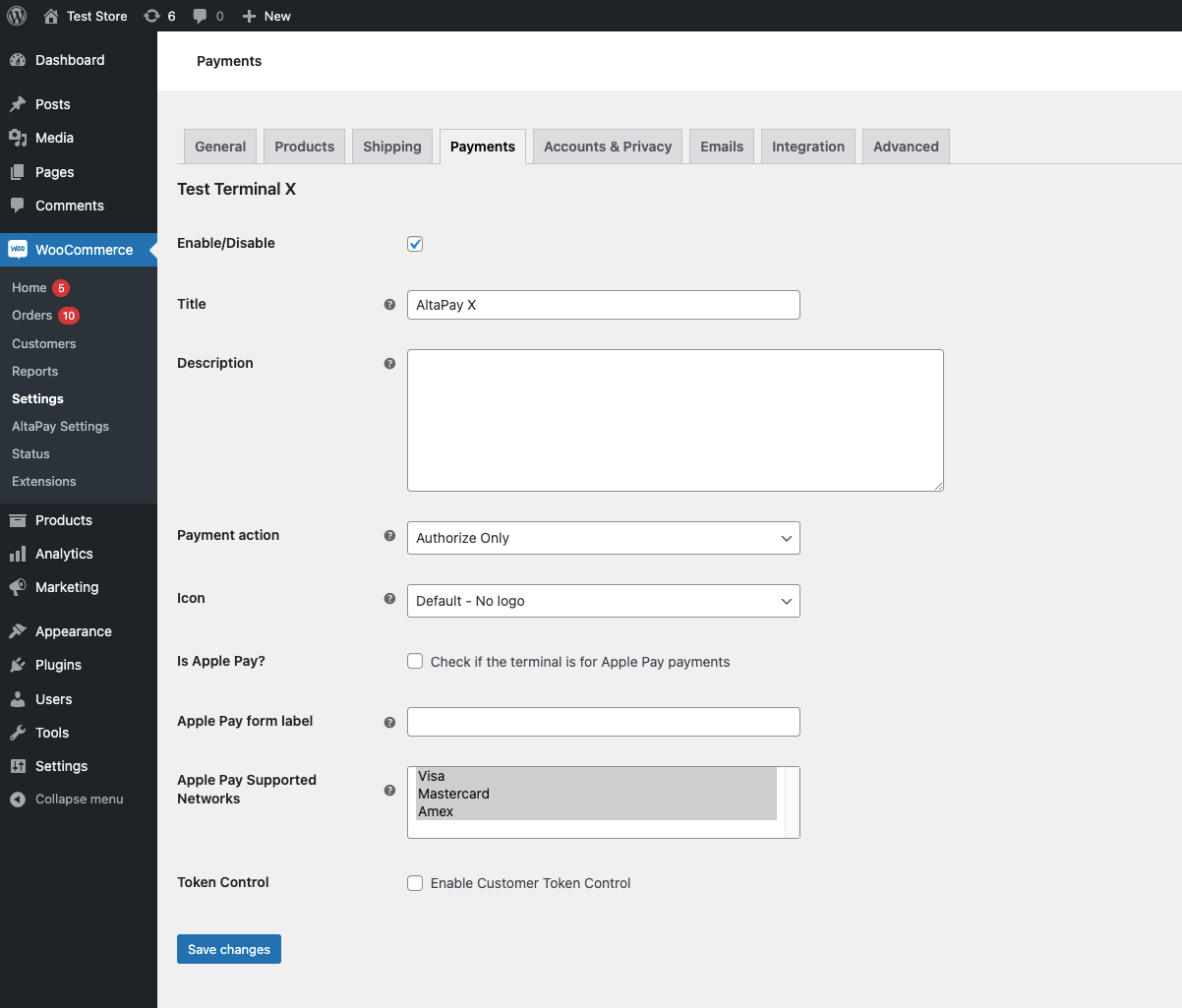
Task: Check the Is Apple Pay checkbox
Action: 415,662
